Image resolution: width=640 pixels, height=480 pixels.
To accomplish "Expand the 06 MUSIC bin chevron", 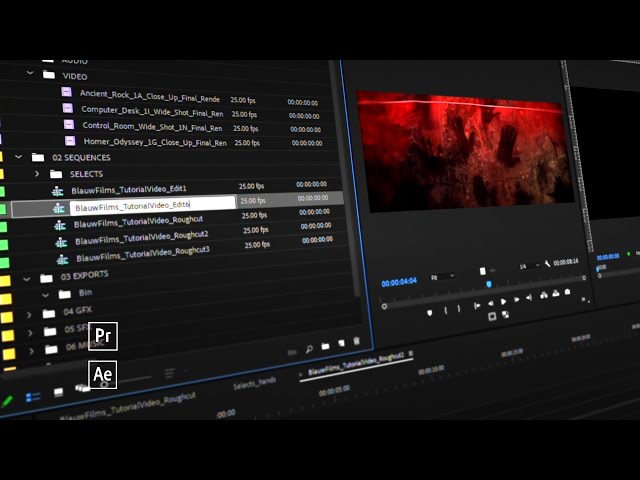I will tap(31, 351).
